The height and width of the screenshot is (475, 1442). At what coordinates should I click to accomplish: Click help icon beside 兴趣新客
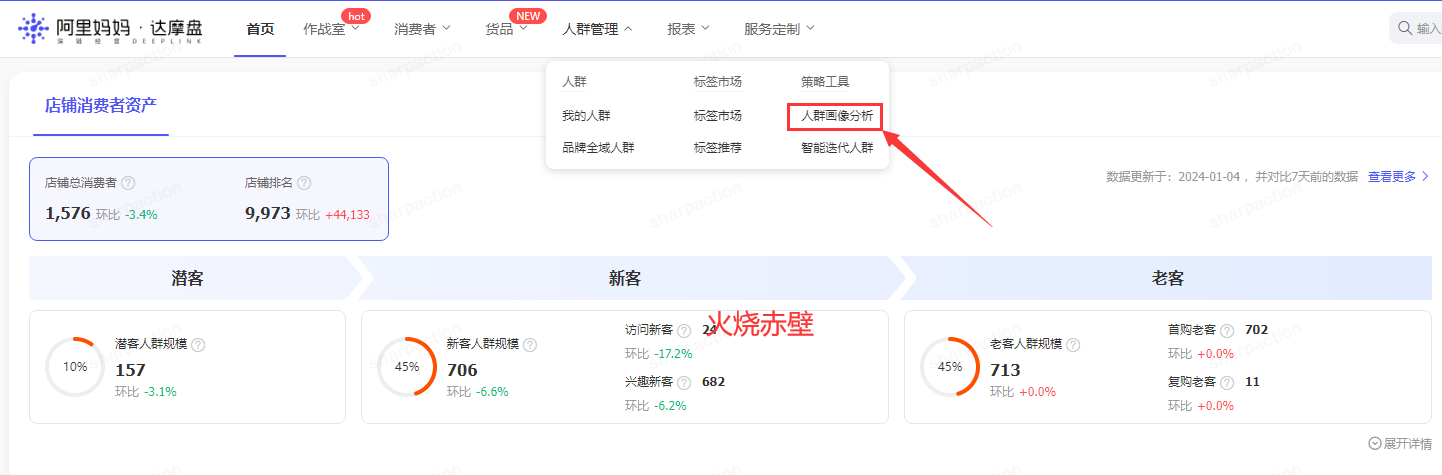pyautogui.click(x=684, y=382)
